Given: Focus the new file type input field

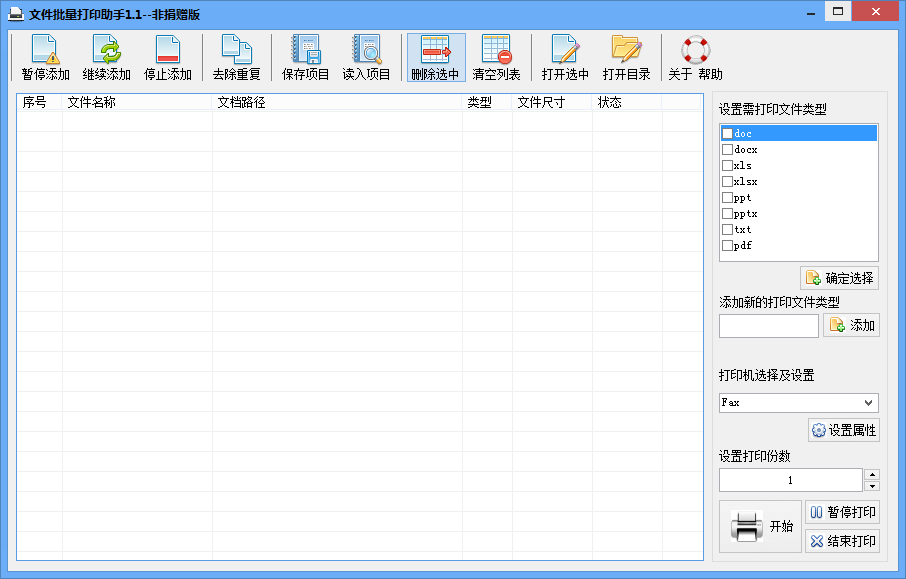Looking at the screenshot, I should [x=769, y=326].
